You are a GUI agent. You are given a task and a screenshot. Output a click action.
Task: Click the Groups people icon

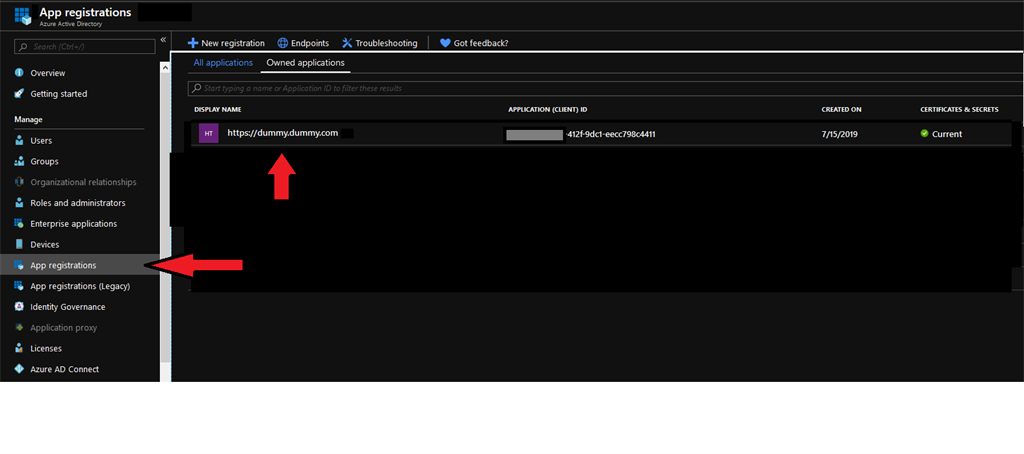click(x=19, y=161)
